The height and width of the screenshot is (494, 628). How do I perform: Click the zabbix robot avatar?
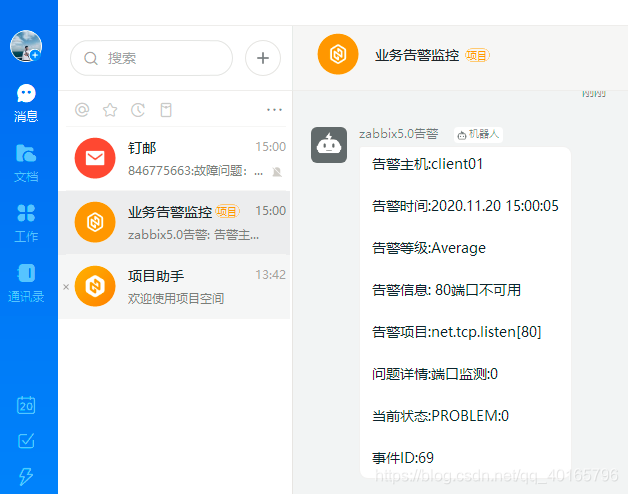(x=329, y=145)
